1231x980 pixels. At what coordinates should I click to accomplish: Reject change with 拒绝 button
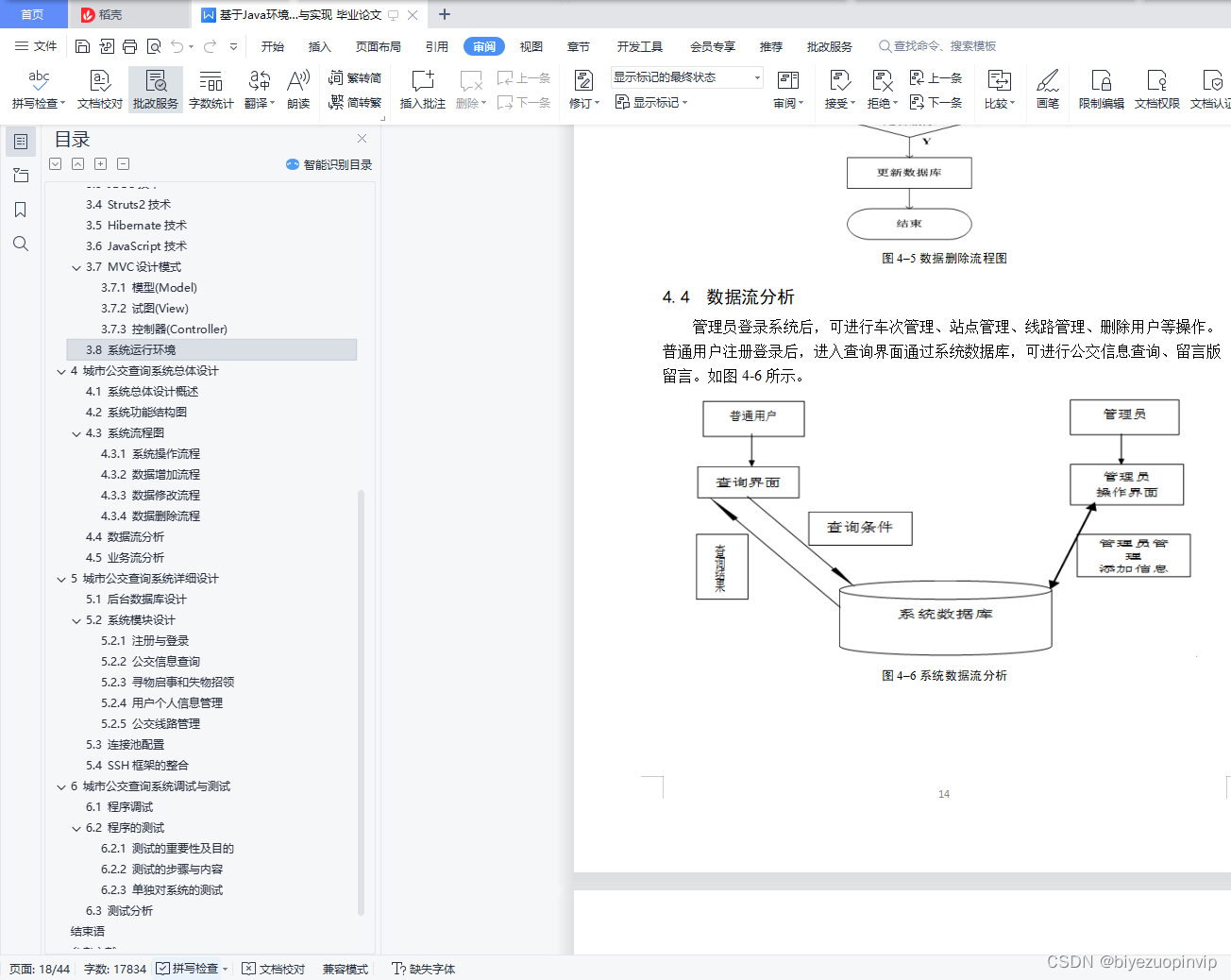[883, 90]
